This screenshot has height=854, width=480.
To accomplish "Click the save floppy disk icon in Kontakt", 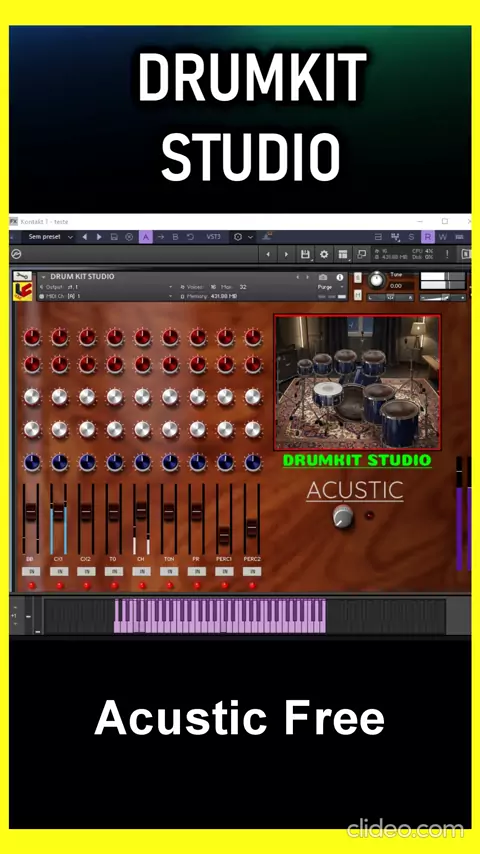I will (305, 254).
